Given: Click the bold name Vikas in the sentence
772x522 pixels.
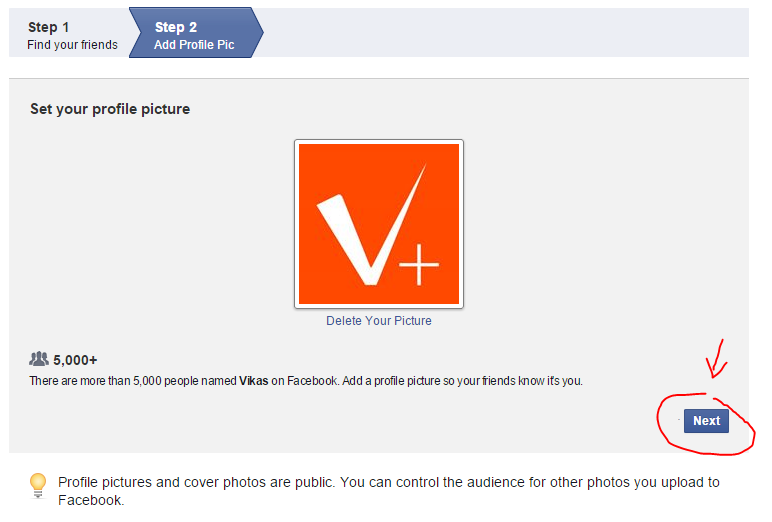Looking at the screenshot, I should click(x=254, y=381).
